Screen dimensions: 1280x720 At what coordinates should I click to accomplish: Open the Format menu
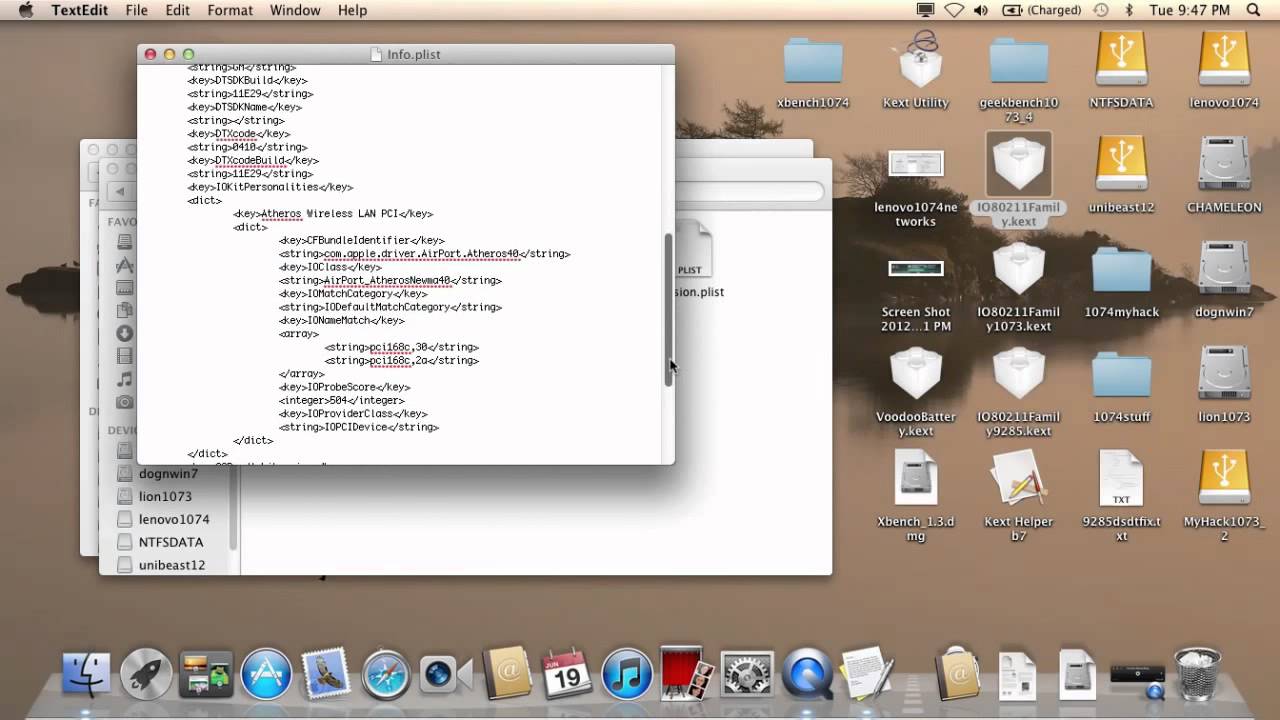[230, 10]
